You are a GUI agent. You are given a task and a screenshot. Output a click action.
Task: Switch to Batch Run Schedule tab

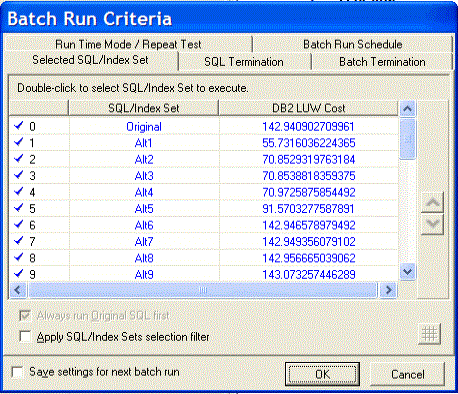click(353, 44)
